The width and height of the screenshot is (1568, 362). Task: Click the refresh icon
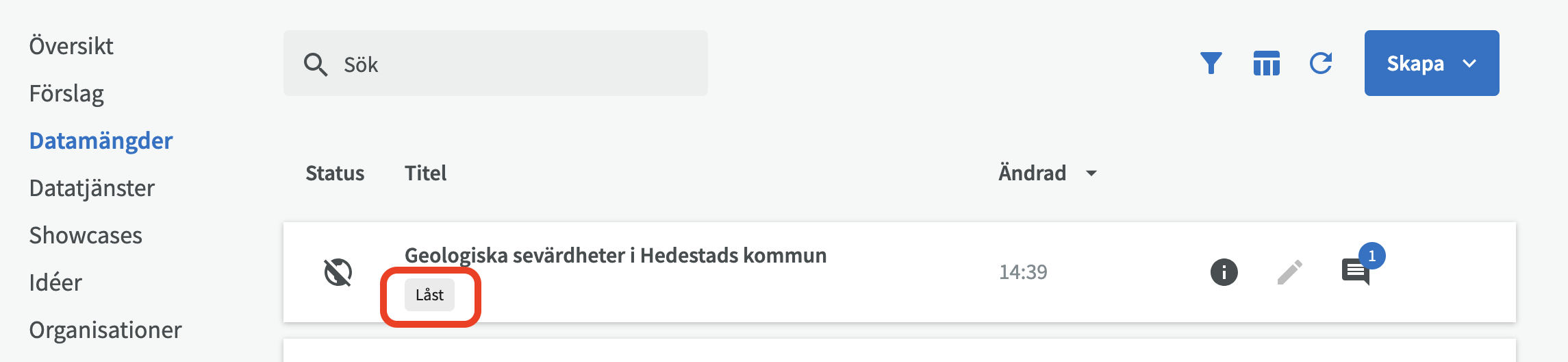pos(1321,63)
